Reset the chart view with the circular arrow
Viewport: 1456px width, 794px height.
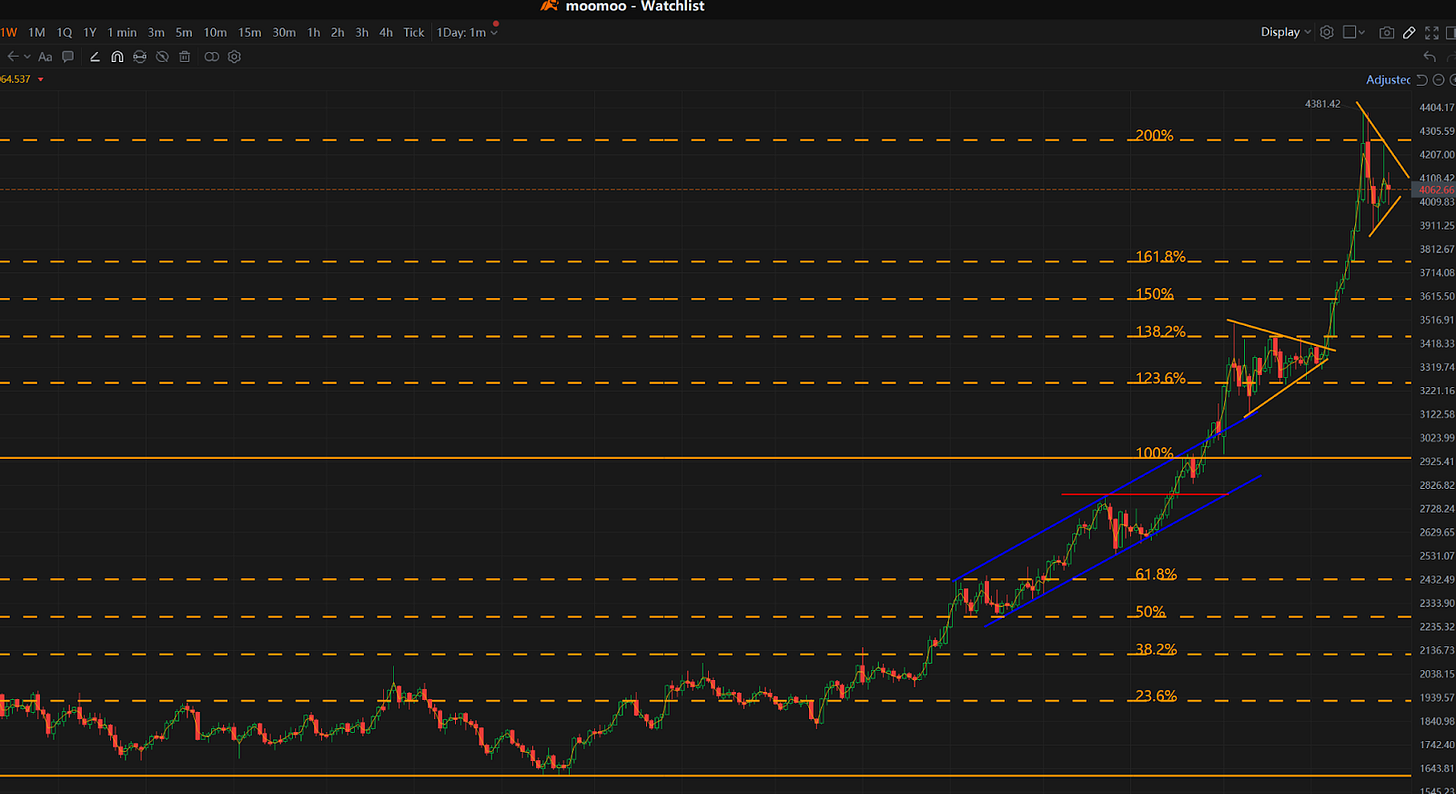[1422, 80]
